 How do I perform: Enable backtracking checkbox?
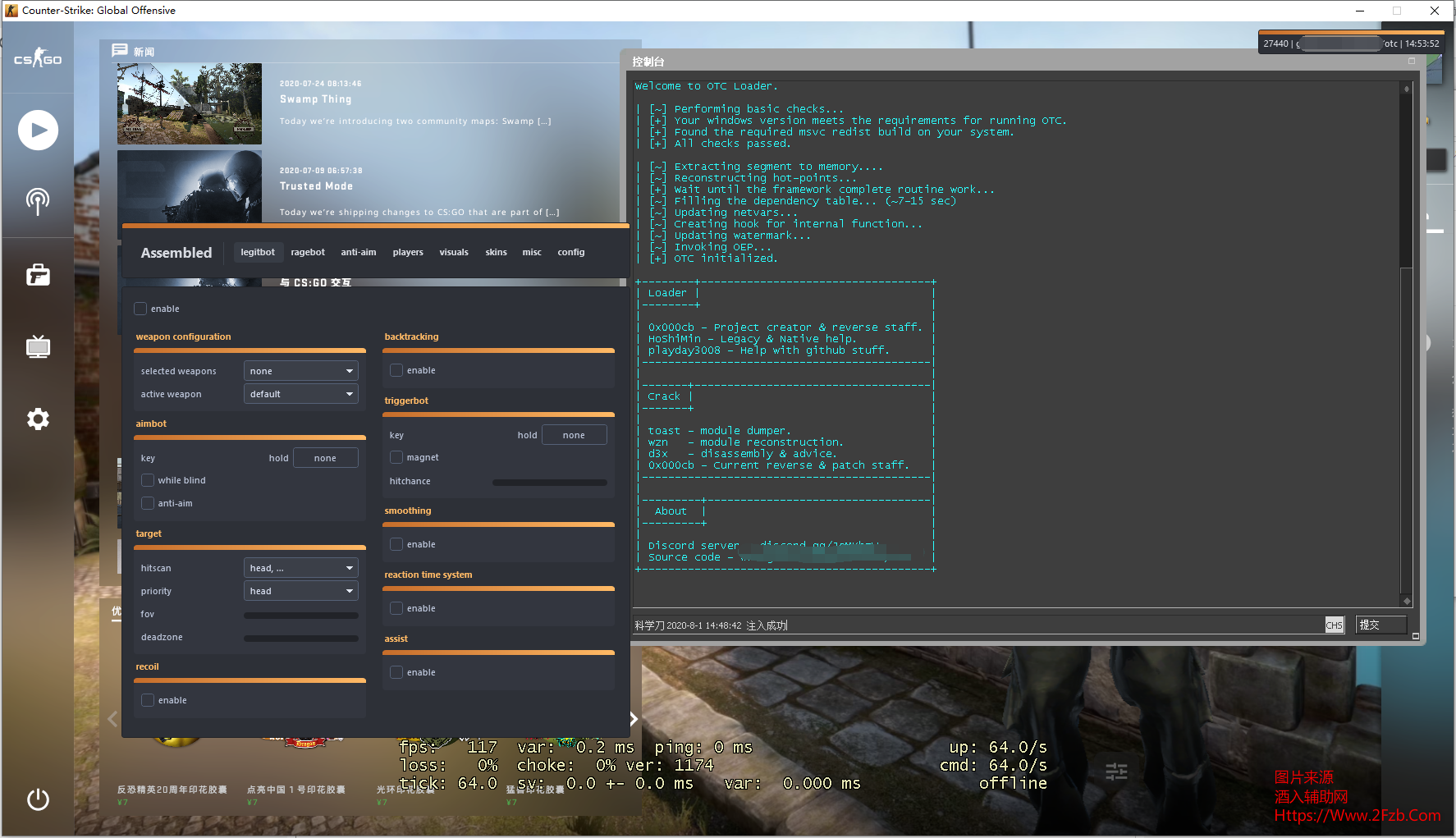tap(396, 370)
